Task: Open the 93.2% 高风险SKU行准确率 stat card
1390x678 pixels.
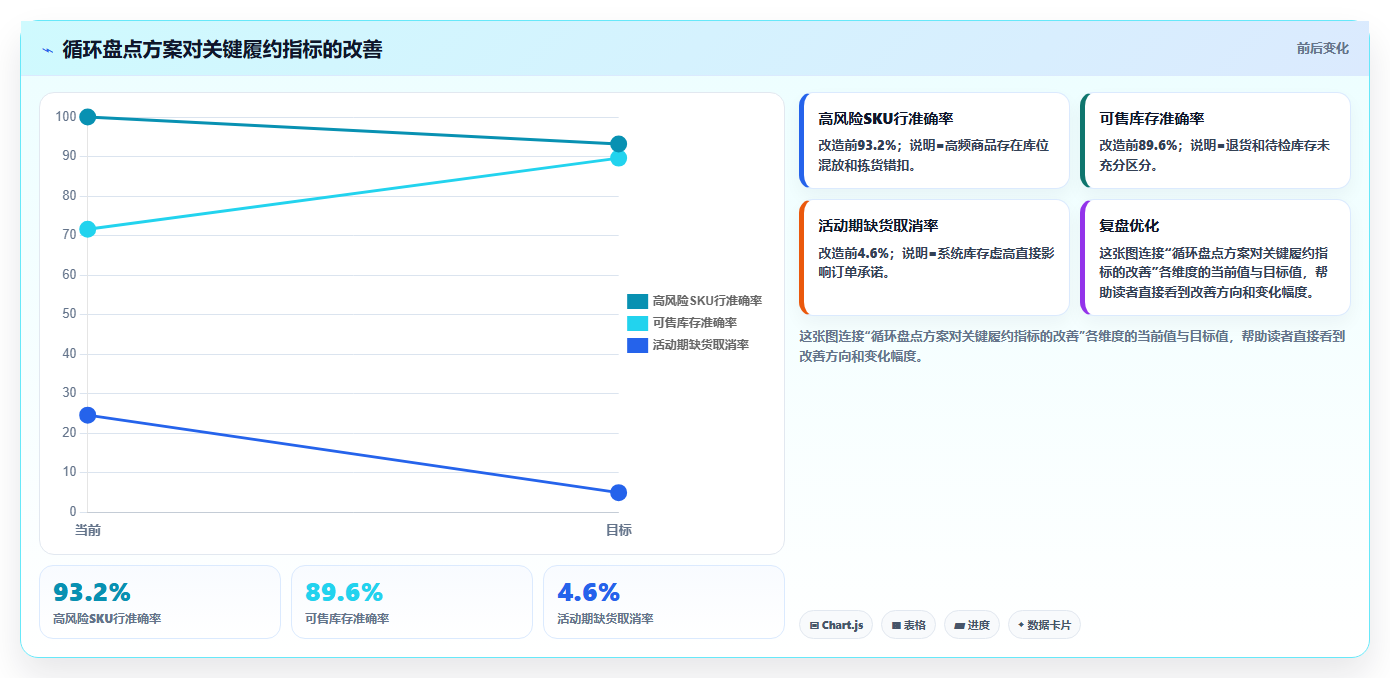Action: point(160,602)
